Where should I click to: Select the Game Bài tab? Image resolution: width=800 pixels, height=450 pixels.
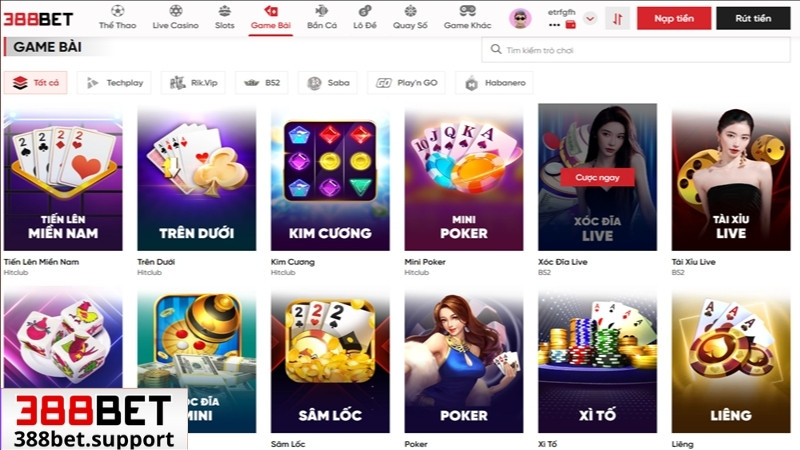pyautogui.click(x=270, y=18)
